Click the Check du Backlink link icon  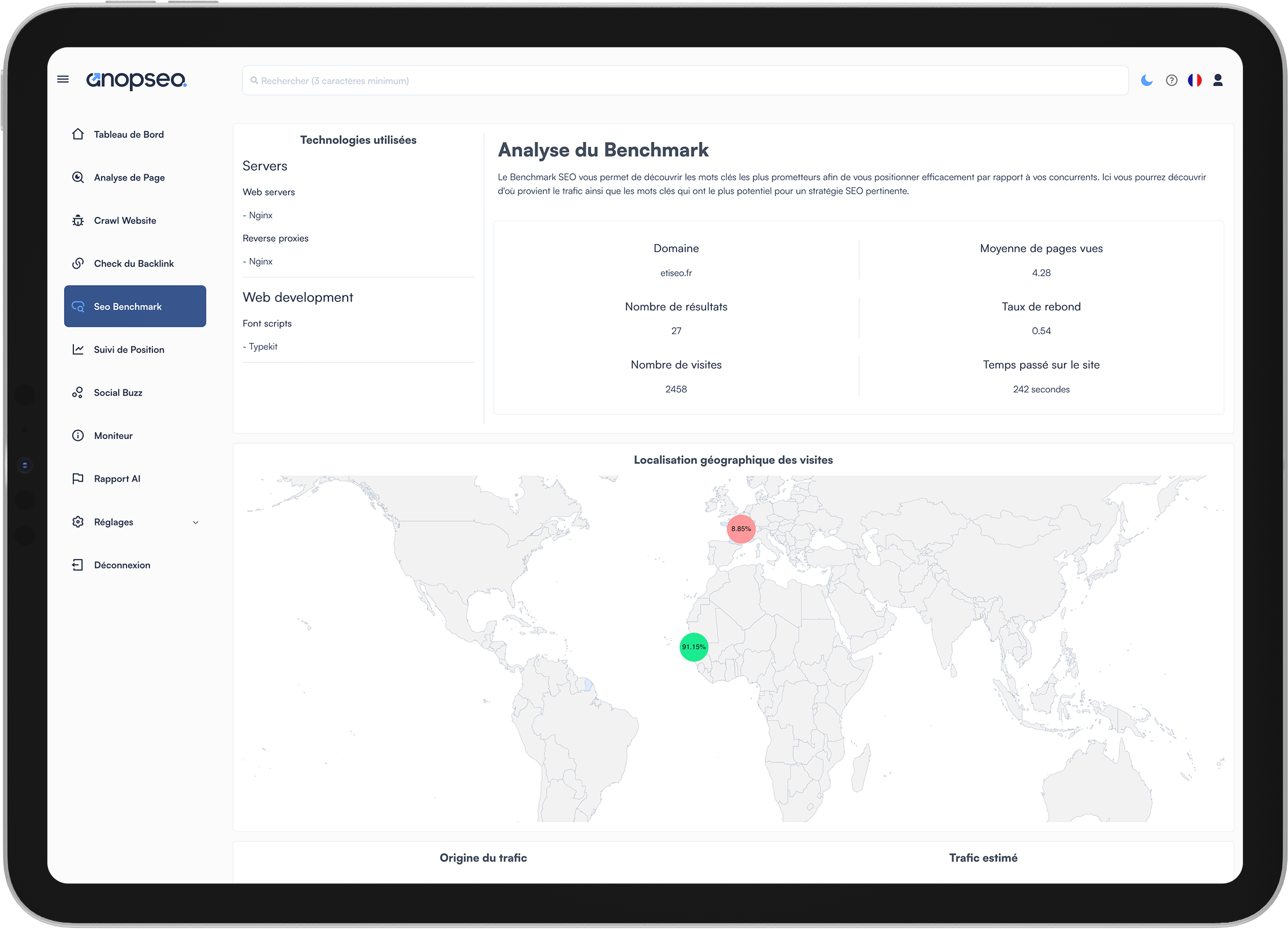78,263
